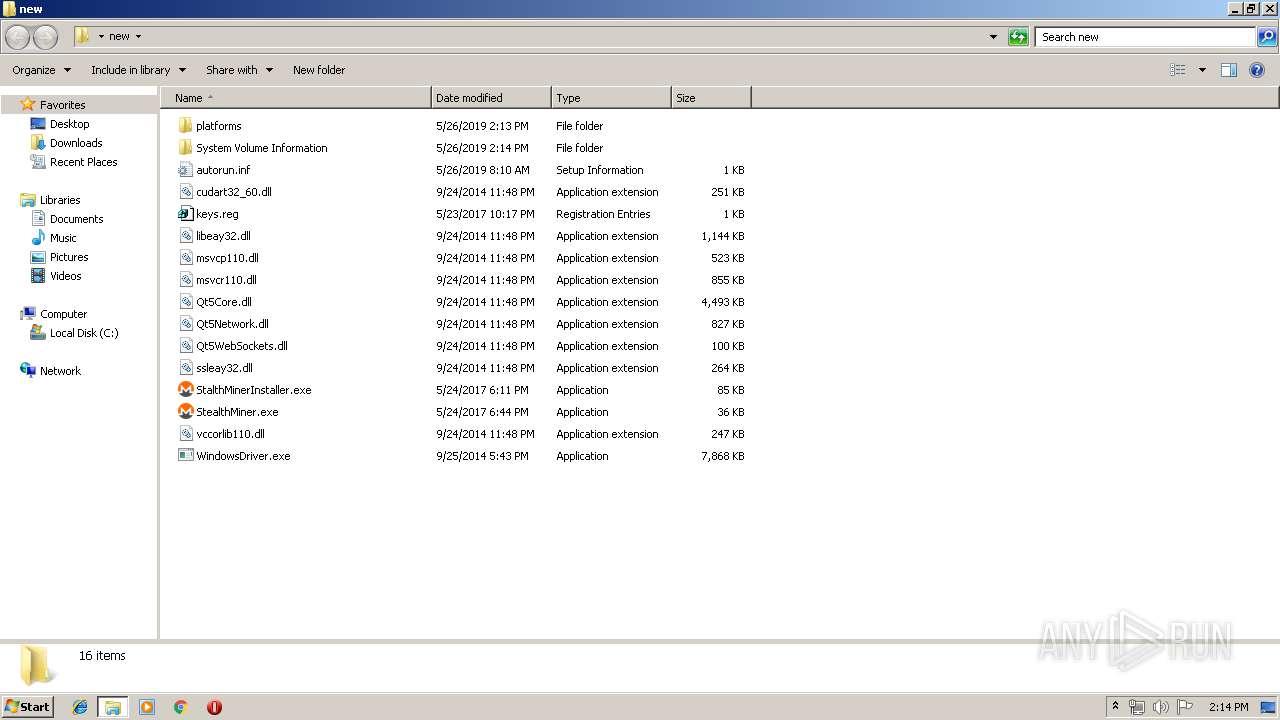Select the msvcp110.dll file name
The height and width of the screenshot is (720, 1280).
pos(227,258)
